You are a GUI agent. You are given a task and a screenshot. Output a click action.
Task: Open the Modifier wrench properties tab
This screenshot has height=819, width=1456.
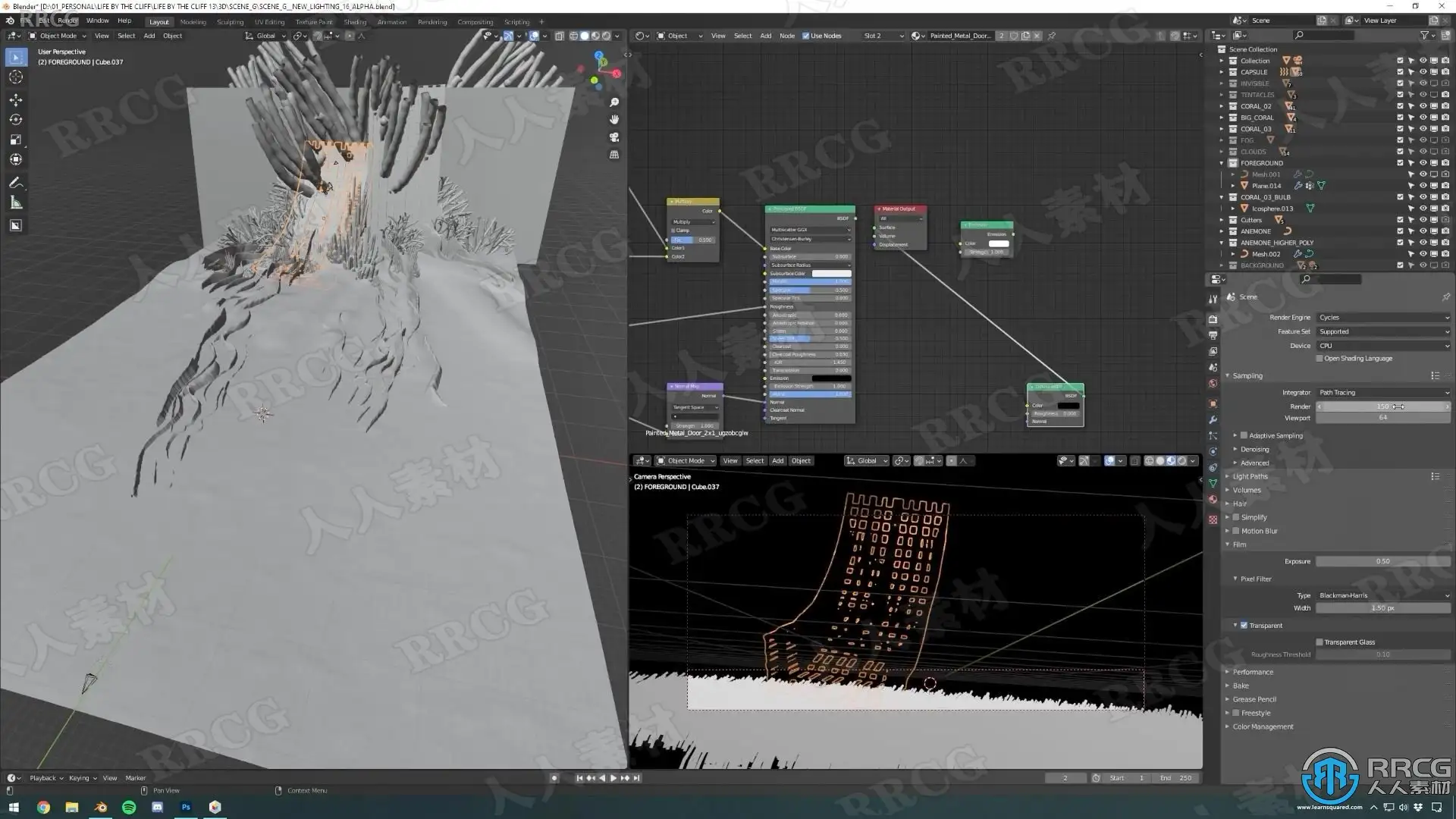tap(1213, 419)
